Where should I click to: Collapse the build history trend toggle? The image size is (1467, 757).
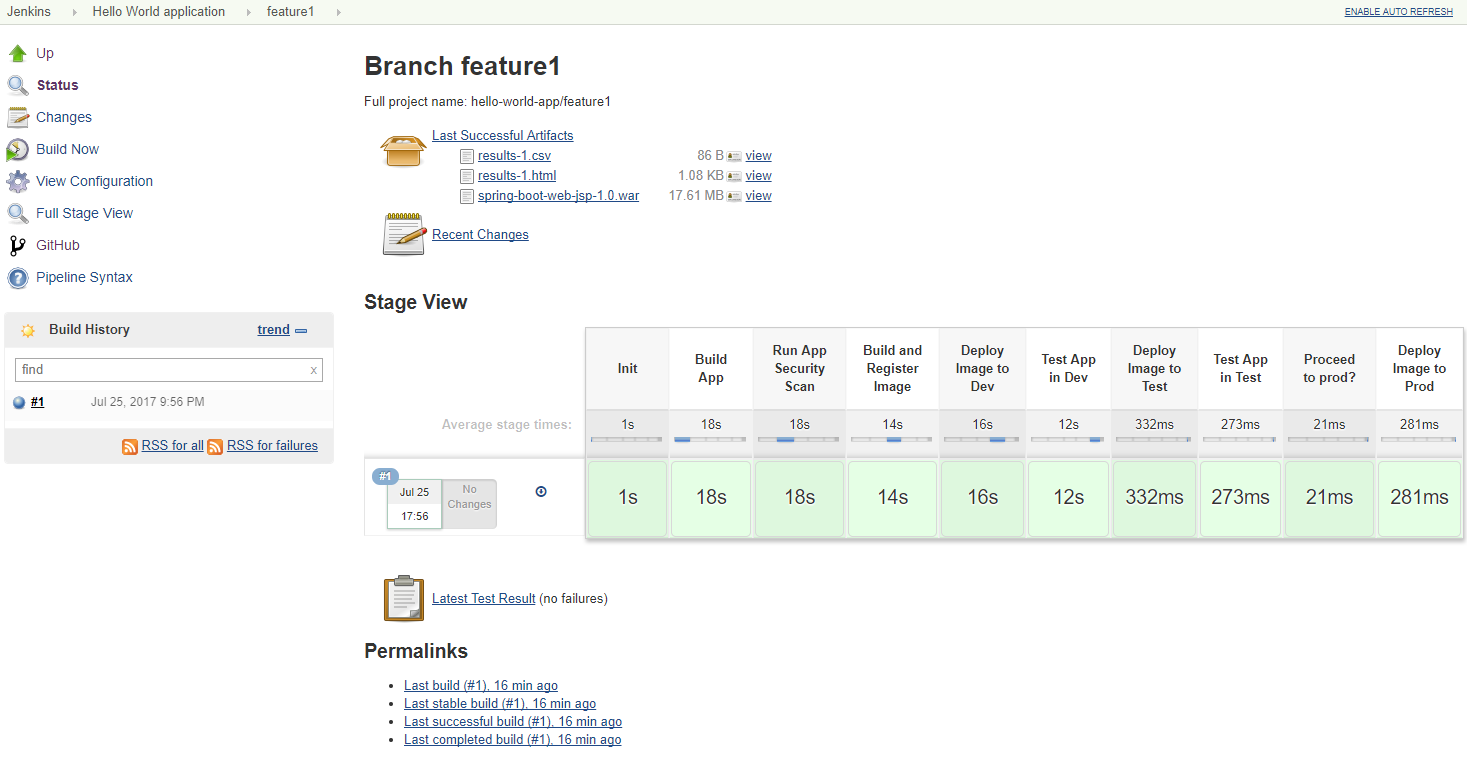(x=301, y=330)
